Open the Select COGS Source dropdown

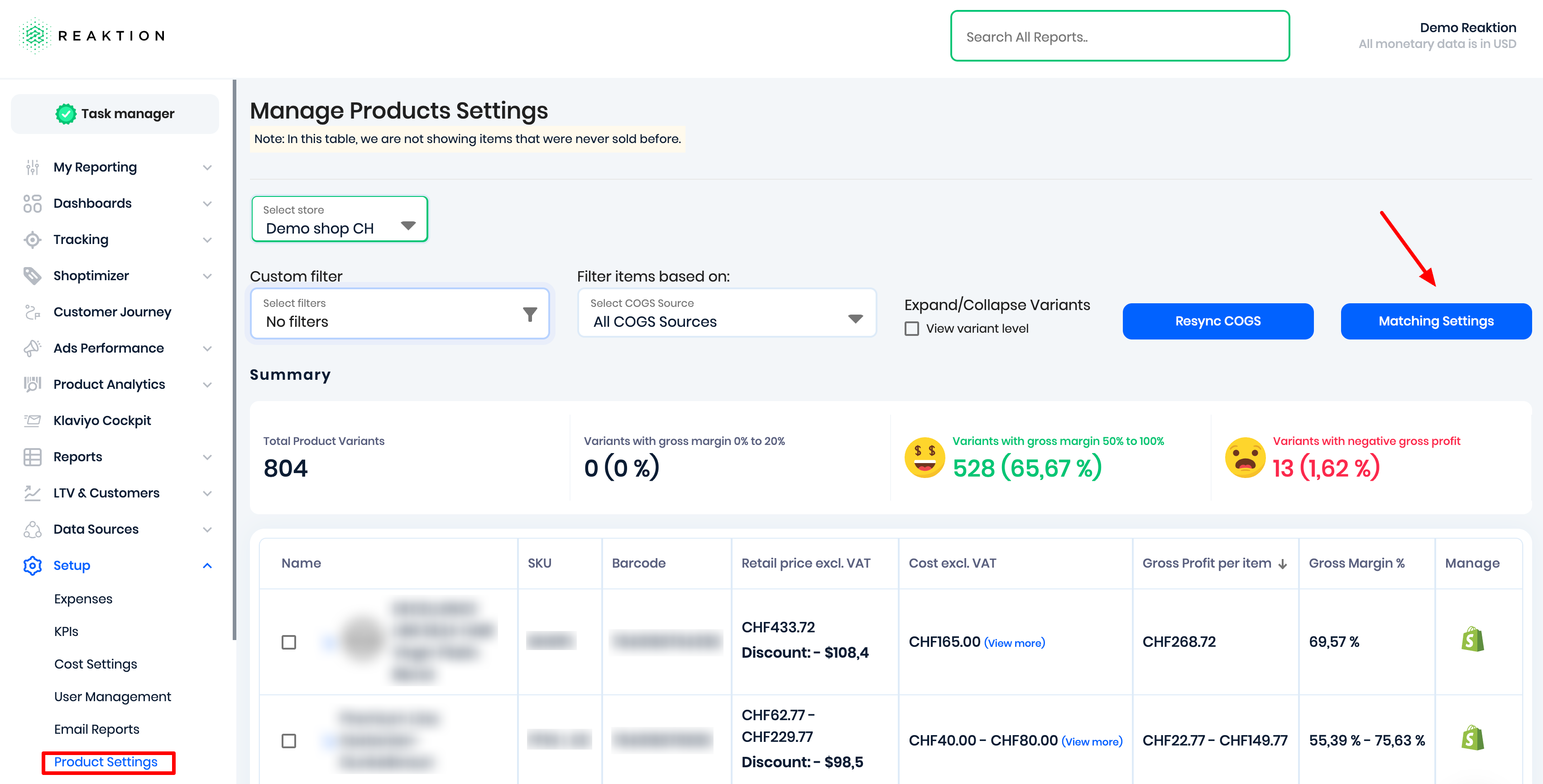click(x=727, y=313)
